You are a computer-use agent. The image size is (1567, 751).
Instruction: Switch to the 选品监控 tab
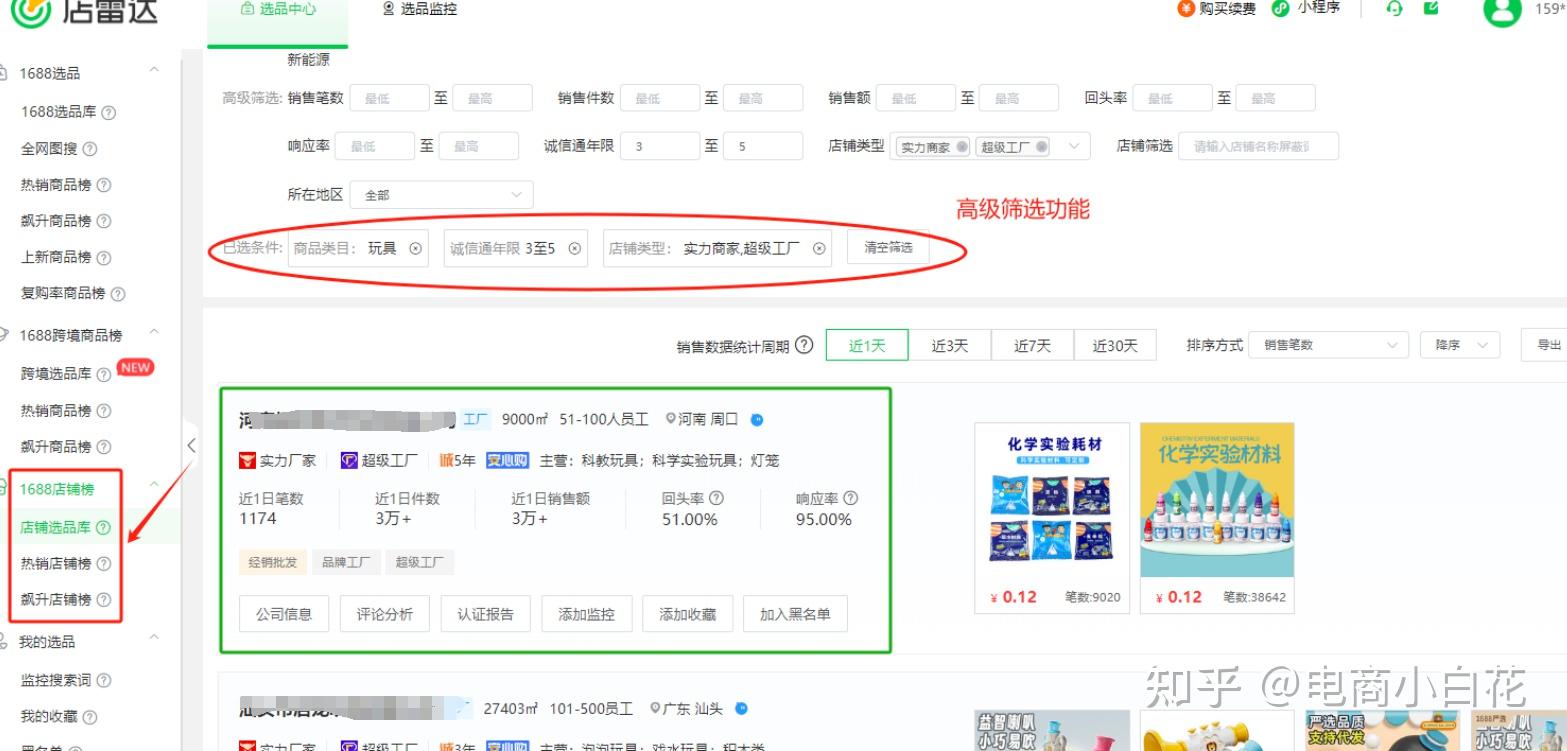(420, 9)
